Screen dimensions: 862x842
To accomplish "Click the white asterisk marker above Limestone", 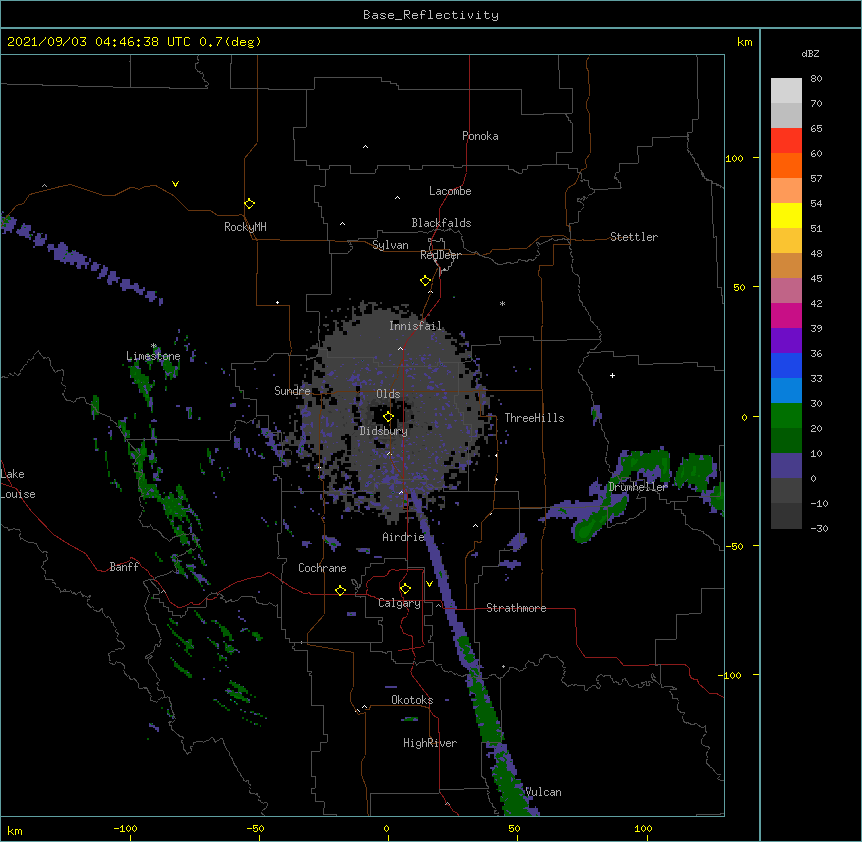I will 154,346.
